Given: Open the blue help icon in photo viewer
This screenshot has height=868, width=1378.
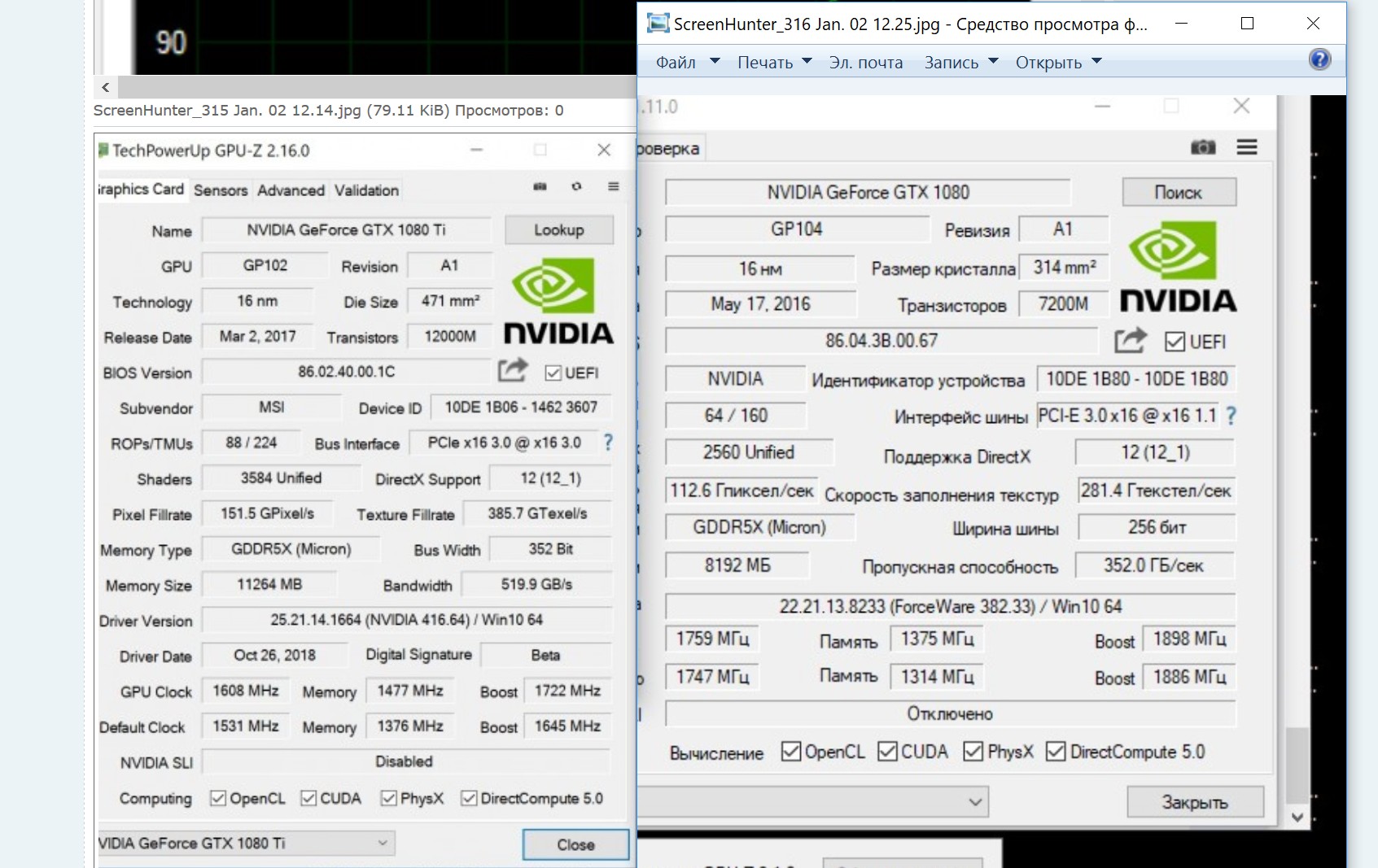Looking at the screenshot, I should (x=1319, y=59).
